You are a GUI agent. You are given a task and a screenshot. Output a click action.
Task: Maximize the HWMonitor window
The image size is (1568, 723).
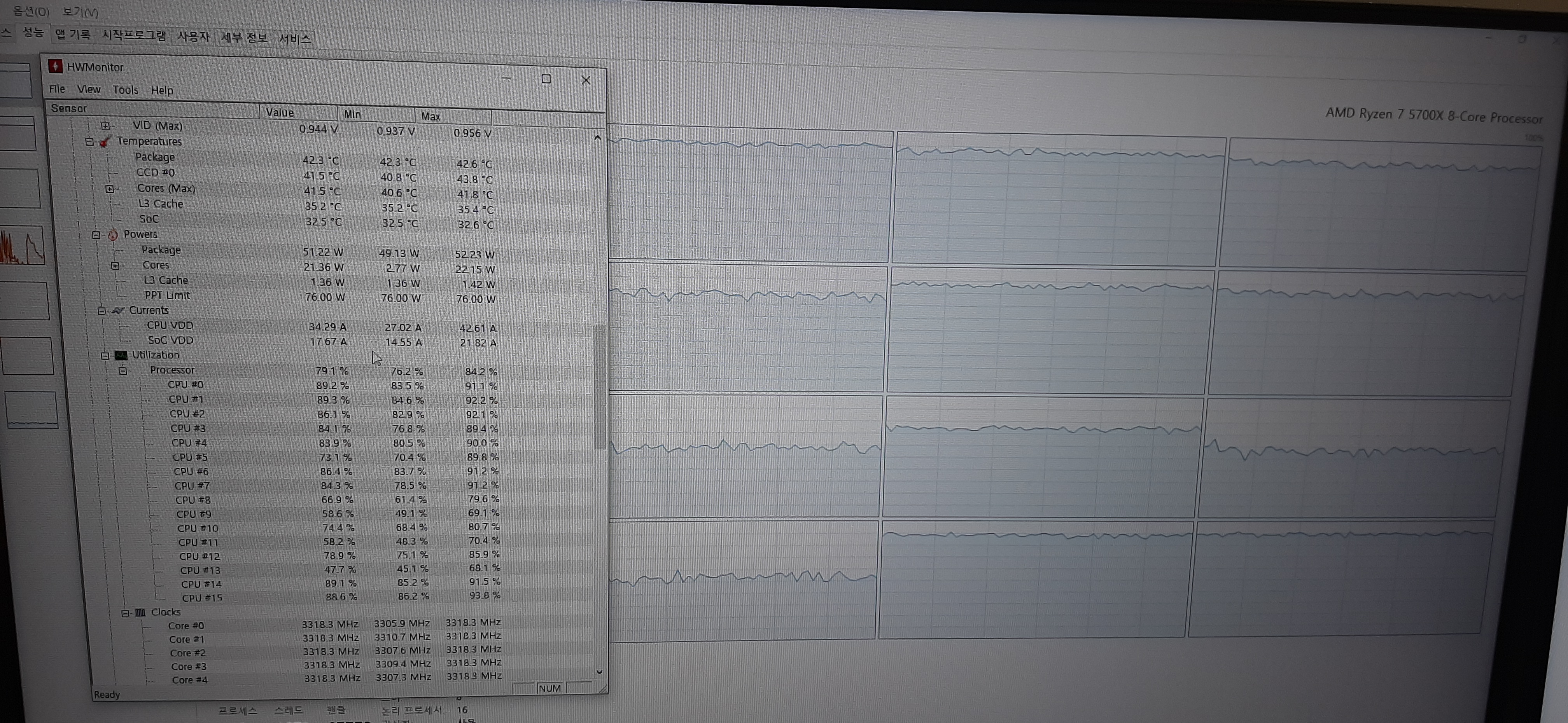pyautogui.click(x=546, y=79)
